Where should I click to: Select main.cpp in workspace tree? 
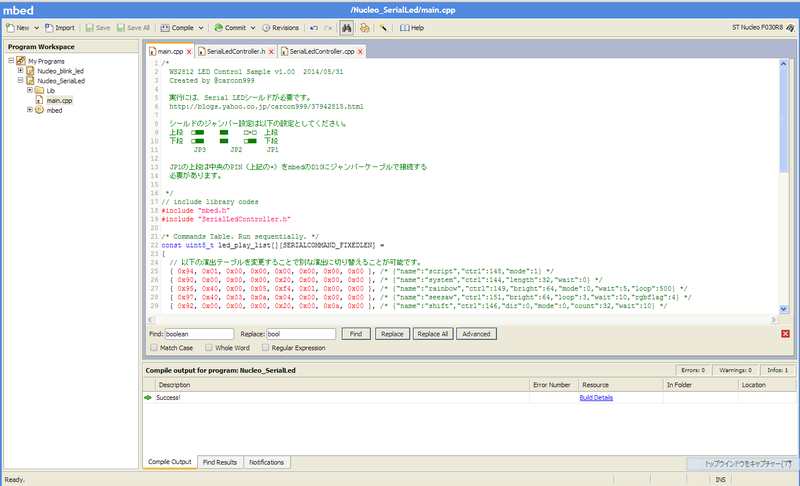pyautogui.click(x=59, y=100)
